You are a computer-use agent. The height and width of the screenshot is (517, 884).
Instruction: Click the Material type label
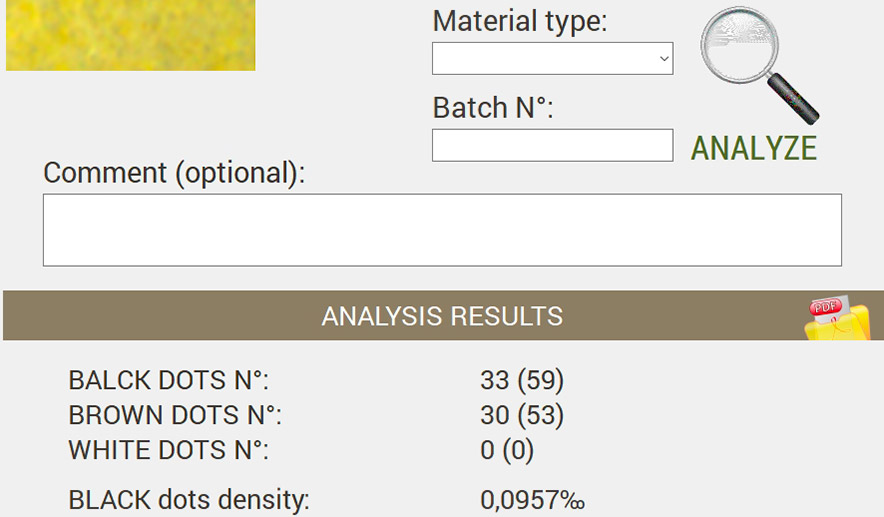coord(520,21)
